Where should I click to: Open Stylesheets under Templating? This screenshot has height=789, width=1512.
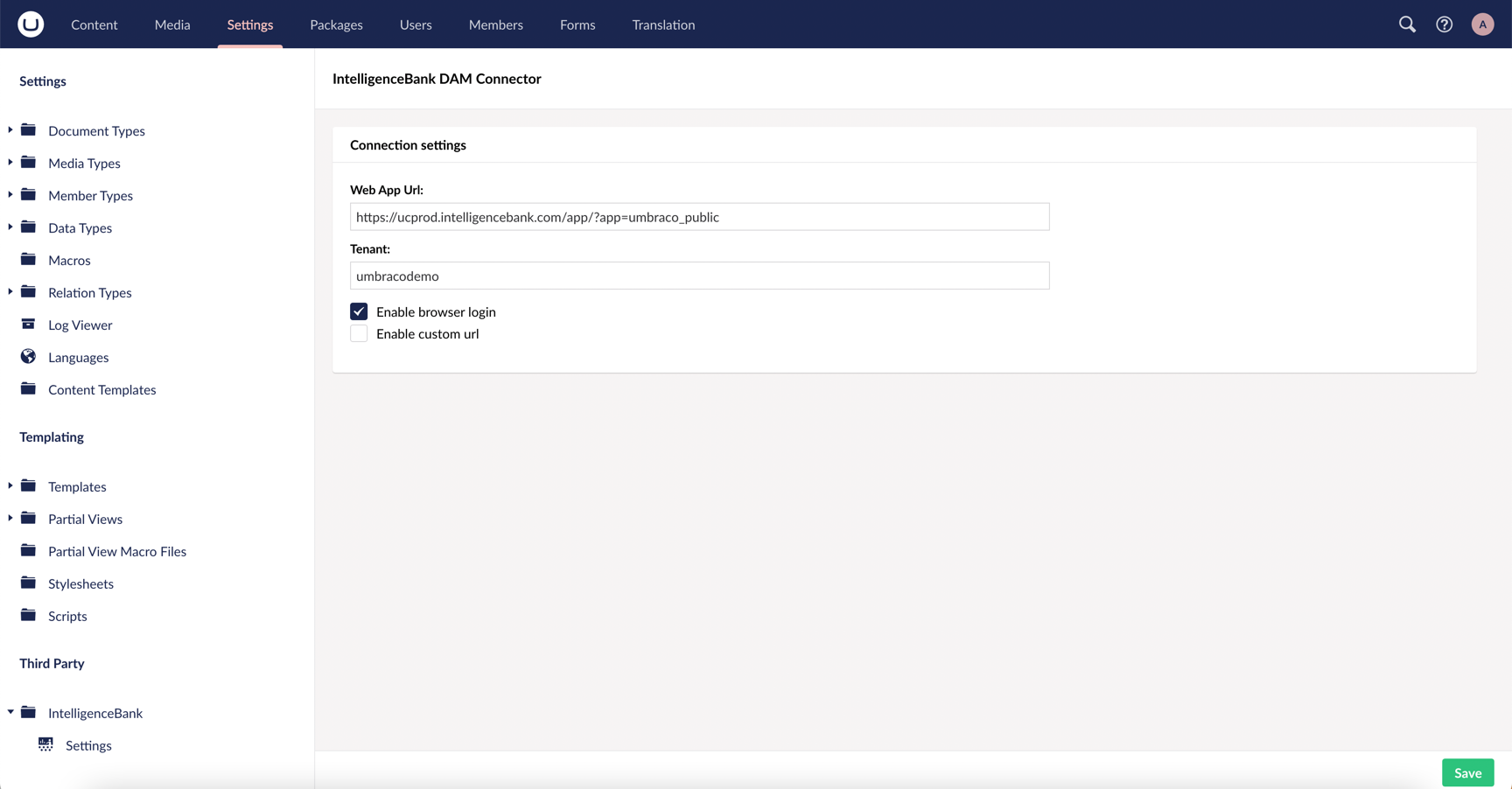[x=80, y=584]
